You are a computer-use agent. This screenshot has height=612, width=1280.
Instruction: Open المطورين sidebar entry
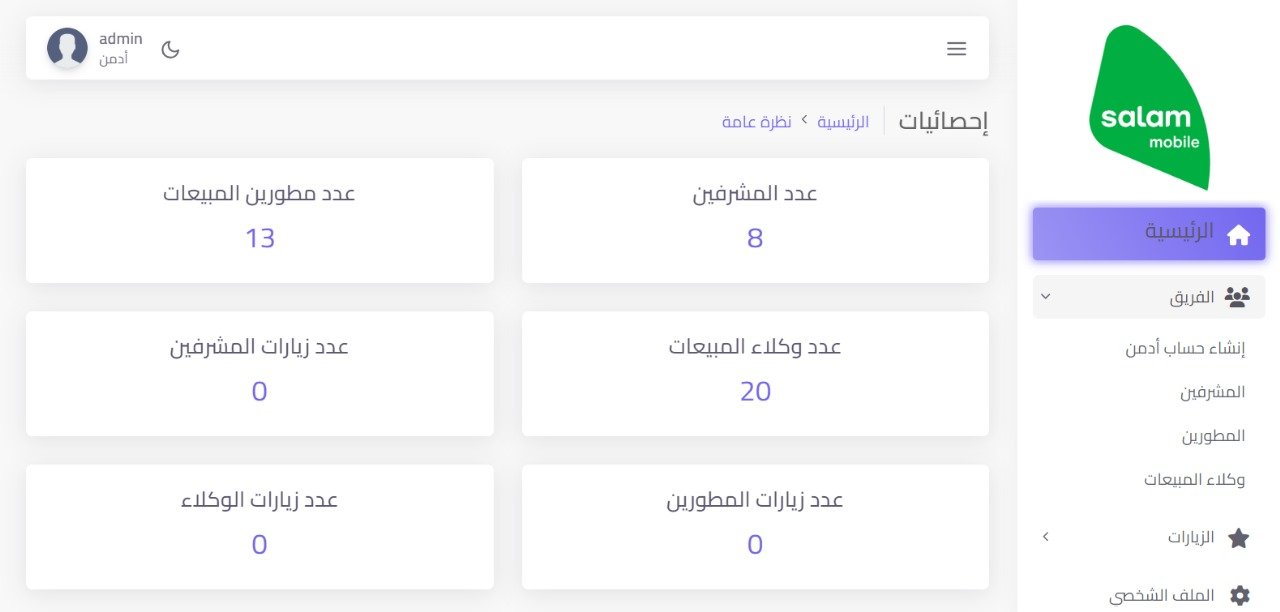coord(1213,436)
